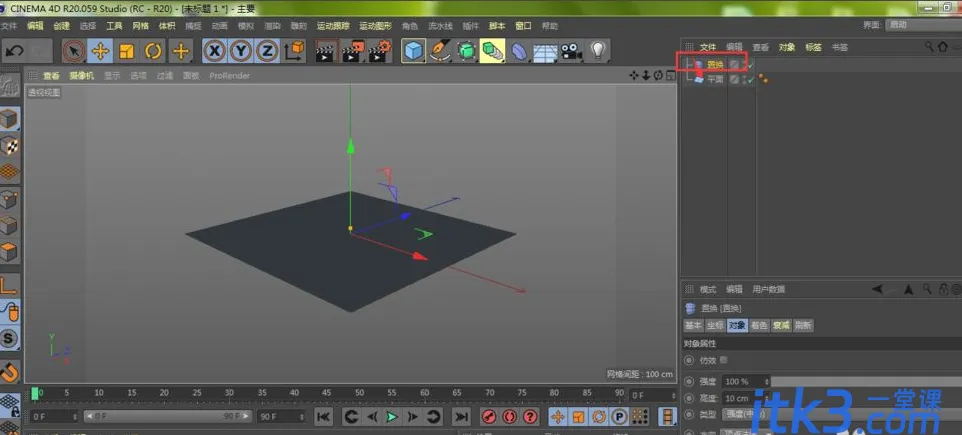962x435 pixels.
Task: Select the Phong tag on 平面
Action: coord(763,78)
